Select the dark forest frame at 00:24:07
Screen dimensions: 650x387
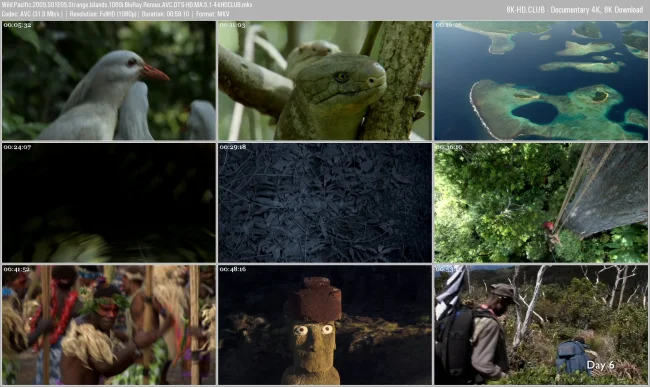[109, 203]
